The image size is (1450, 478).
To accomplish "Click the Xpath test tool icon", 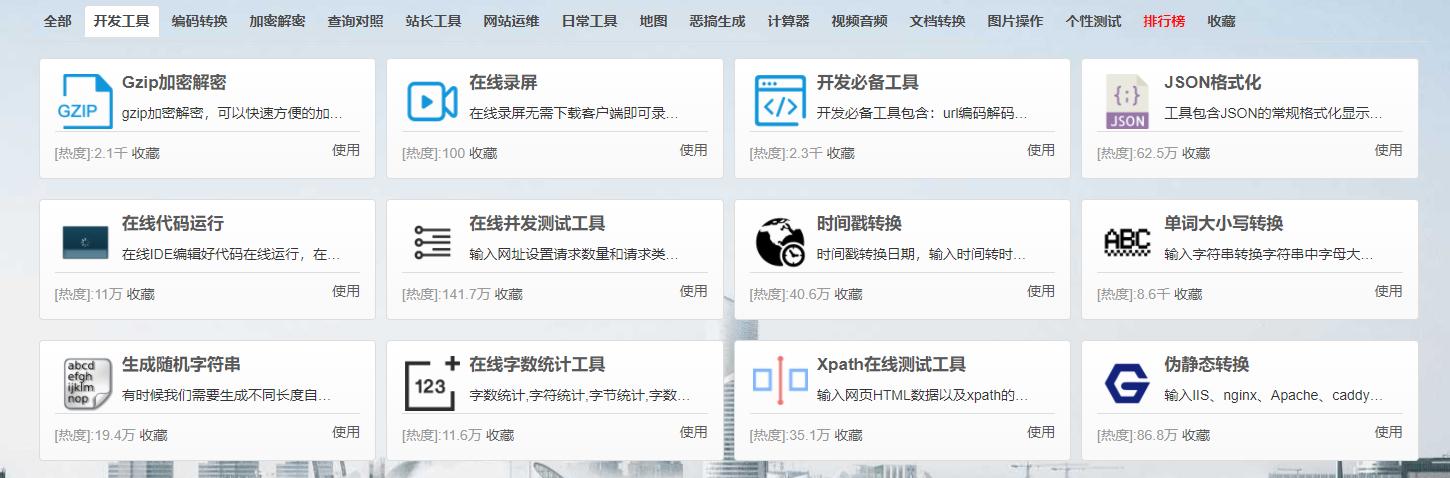I will click(x=780, y=381).
